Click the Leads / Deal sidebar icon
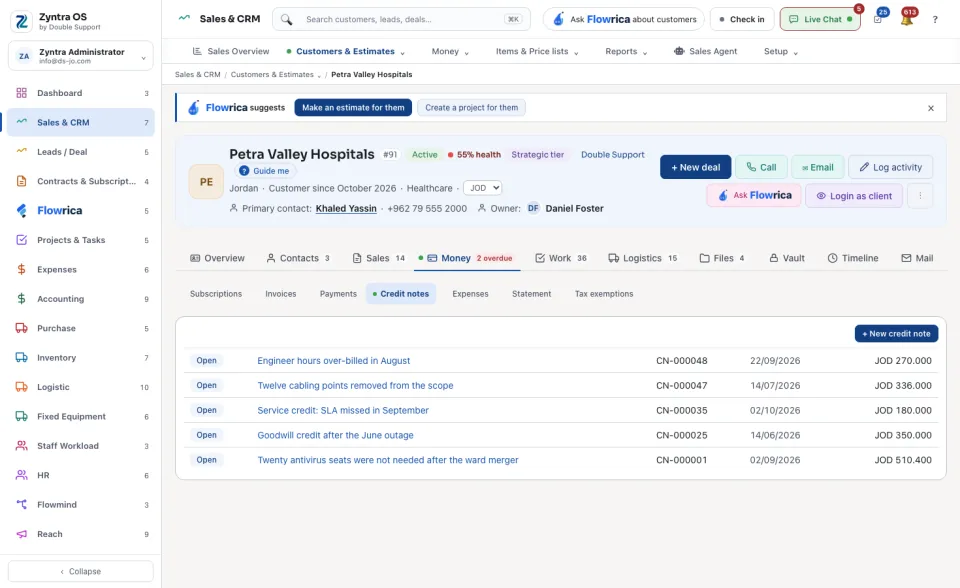The height and width of the screenshot is (588, 960). tap(21, 152)
